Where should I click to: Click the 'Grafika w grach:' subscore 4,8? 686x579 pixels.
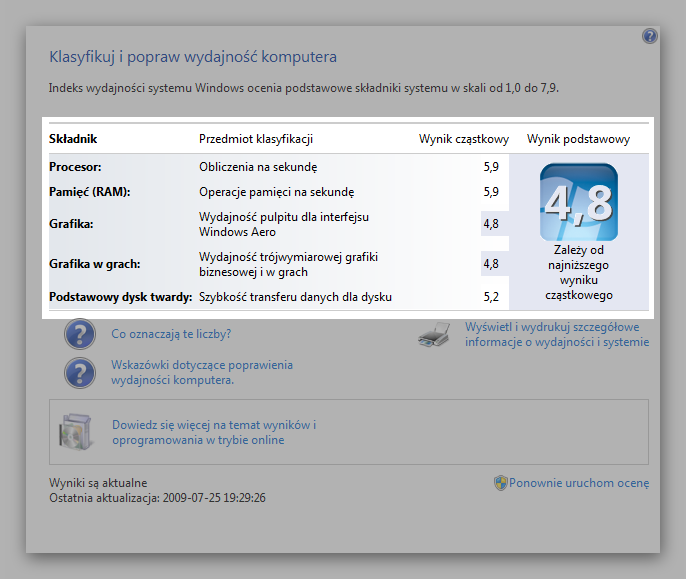tap(491, 264)
